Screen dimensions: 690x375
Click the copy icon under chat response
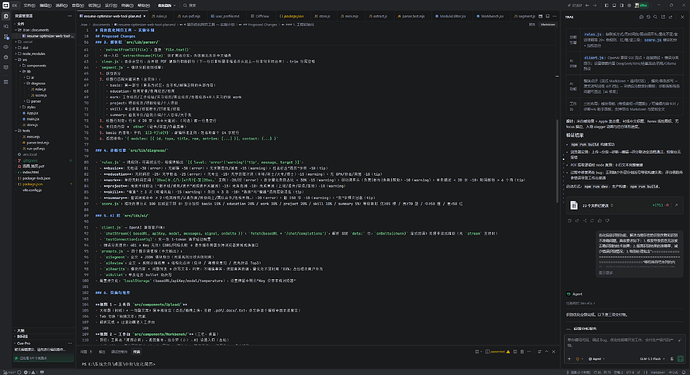[570, 221]
